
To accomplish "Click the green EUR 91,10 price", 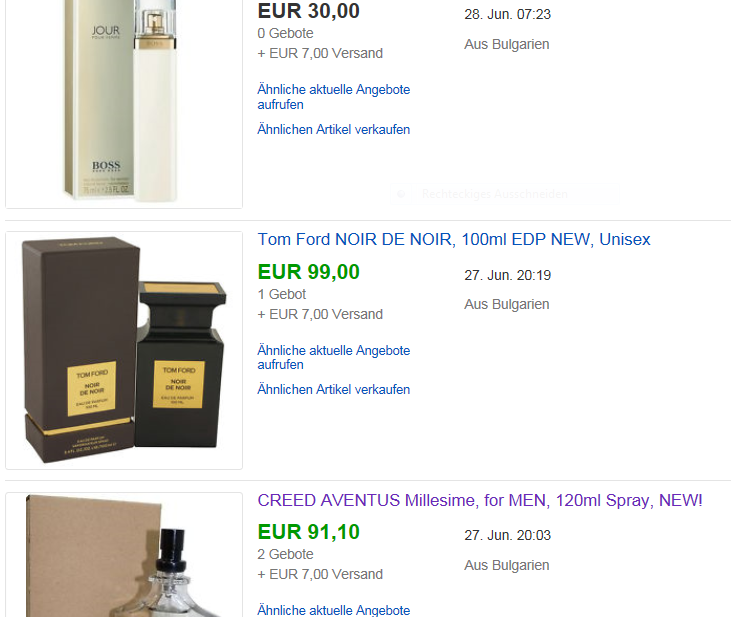I will [309, 532].
